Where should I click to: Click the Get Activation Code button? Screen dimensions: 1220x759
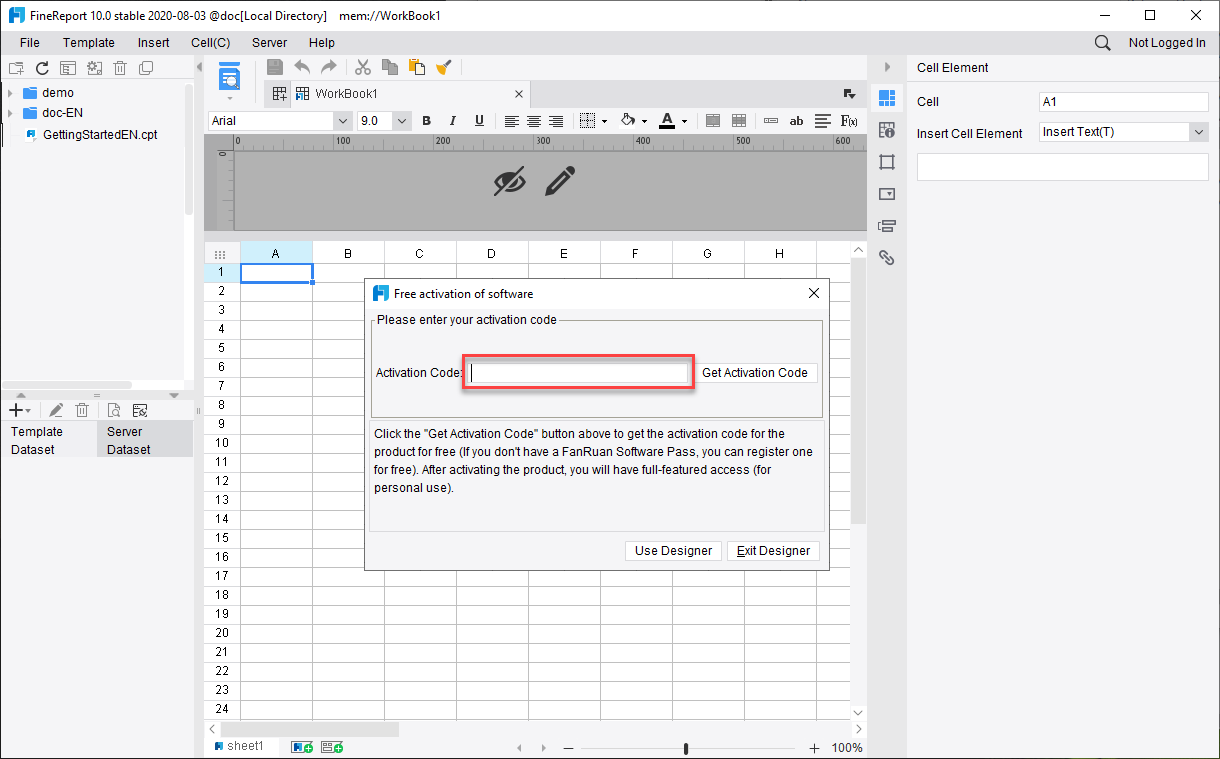[754, 373]
